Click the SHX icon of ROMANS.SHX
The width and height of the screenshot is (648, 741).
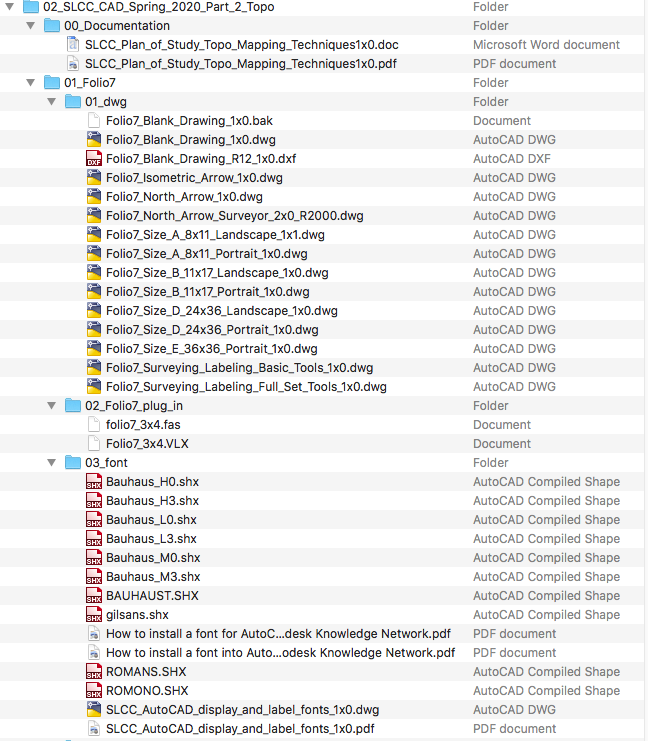tap(94, 672)
